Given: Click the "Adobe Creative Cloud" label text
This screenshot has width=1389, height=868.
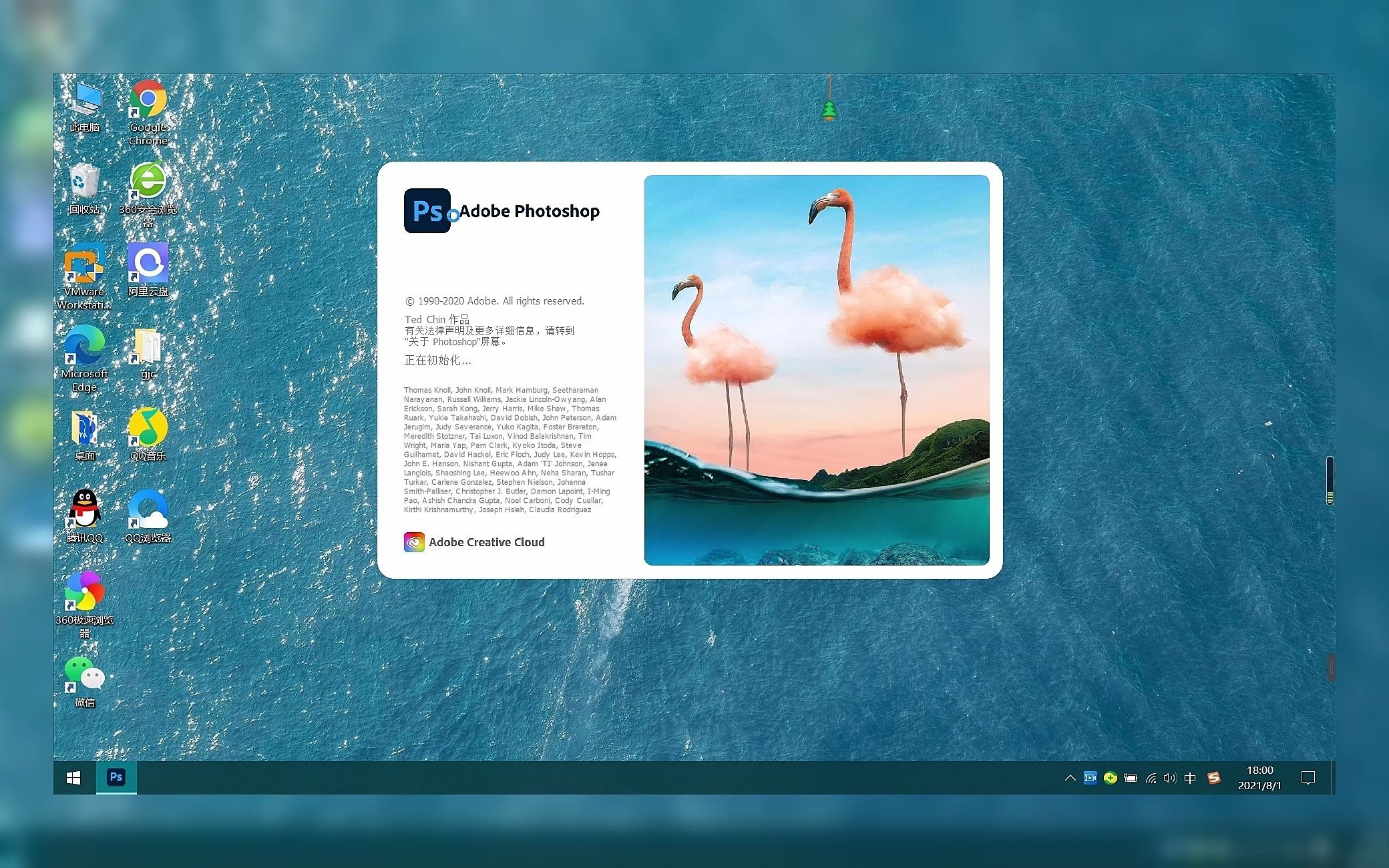Looking at the screenshot, I should click(x=487, y=542).
